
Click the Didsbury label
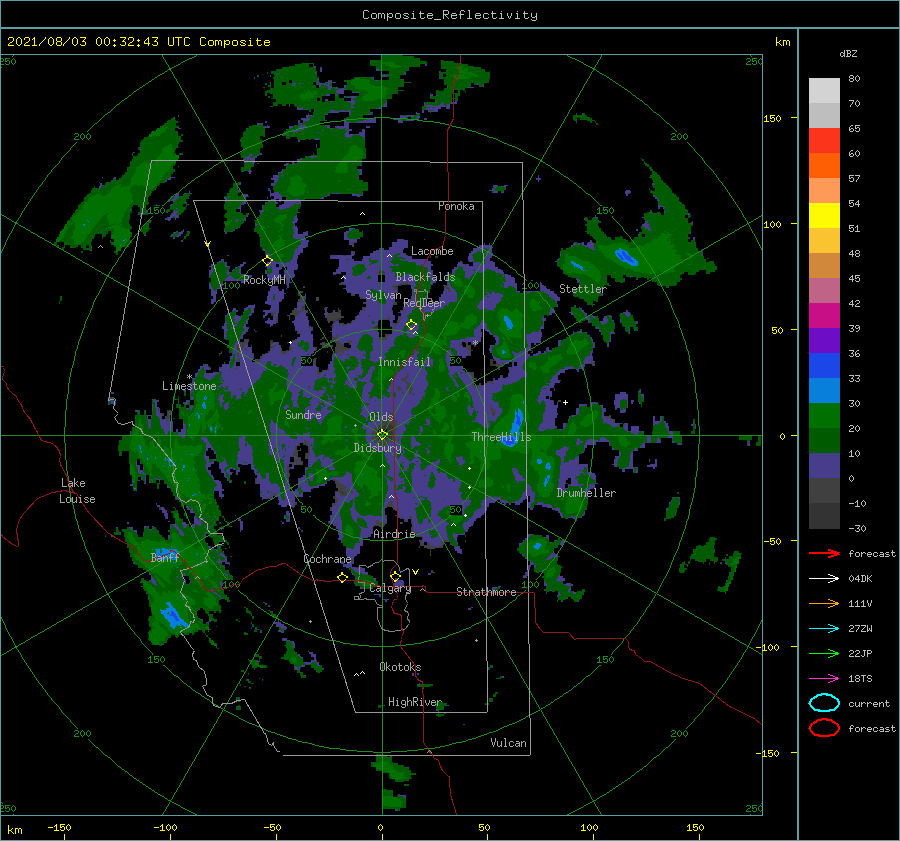pyautogui.click(x=378, y=448)
